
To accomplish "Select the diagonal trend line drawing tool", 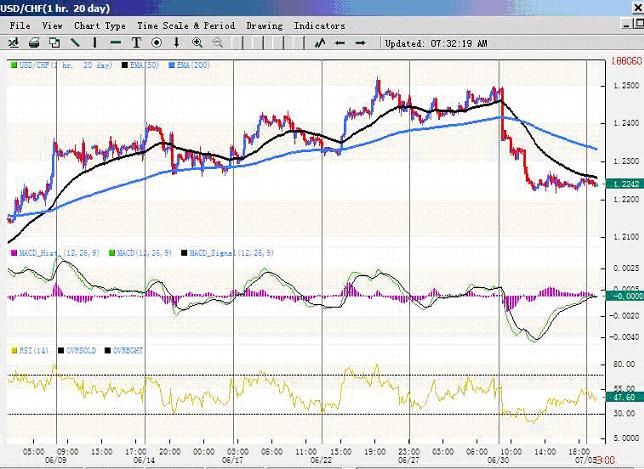I will pos(75,43).
